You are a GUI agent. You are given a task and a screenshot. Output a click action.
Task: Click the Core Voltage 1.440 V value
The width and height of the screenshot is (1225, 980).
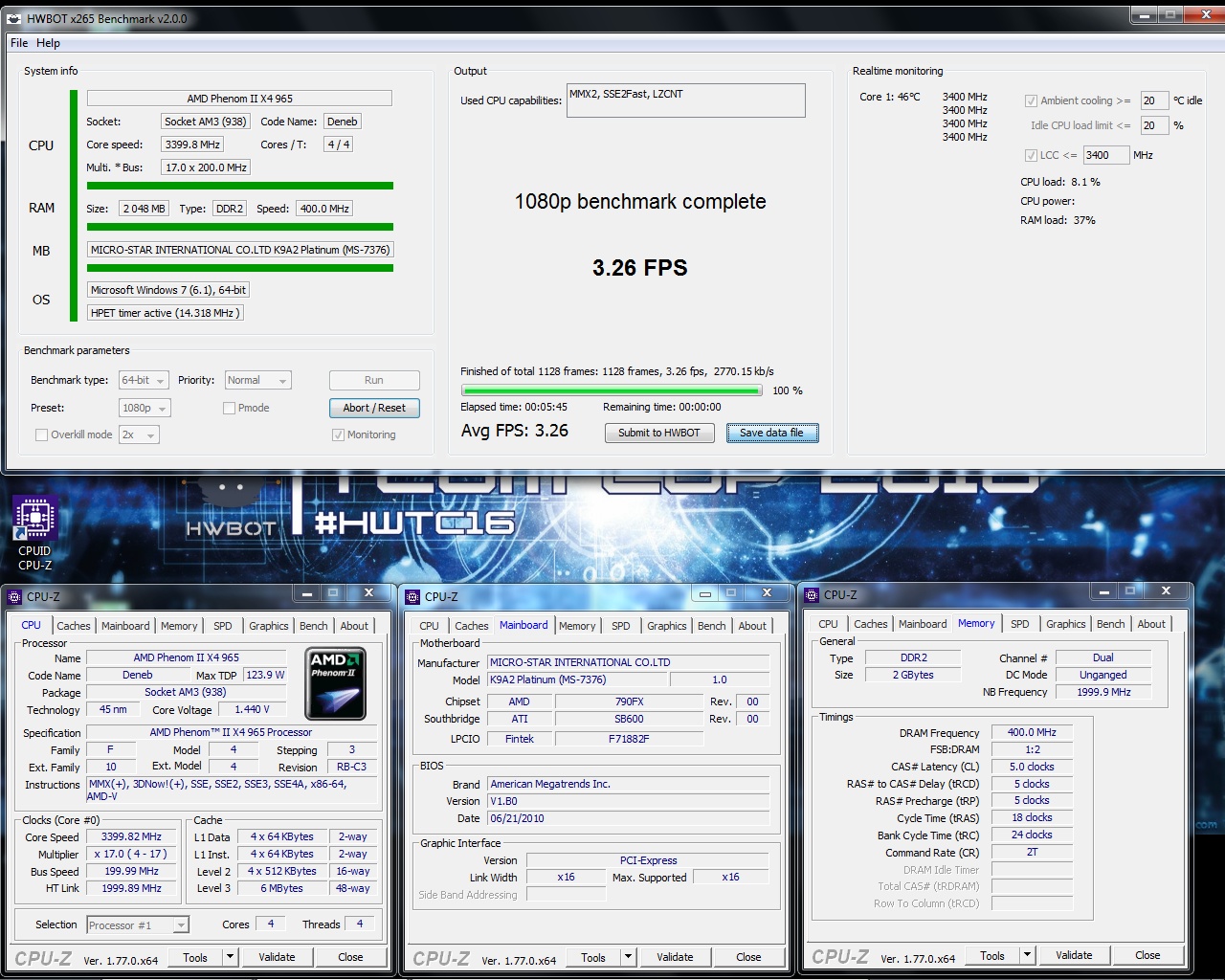pos(252,709)
